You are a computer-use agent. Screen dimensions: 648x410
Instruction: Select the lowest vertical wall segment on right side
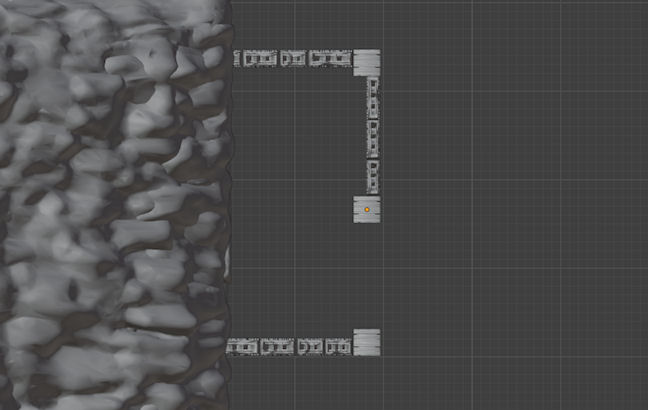tap(372, 174)
